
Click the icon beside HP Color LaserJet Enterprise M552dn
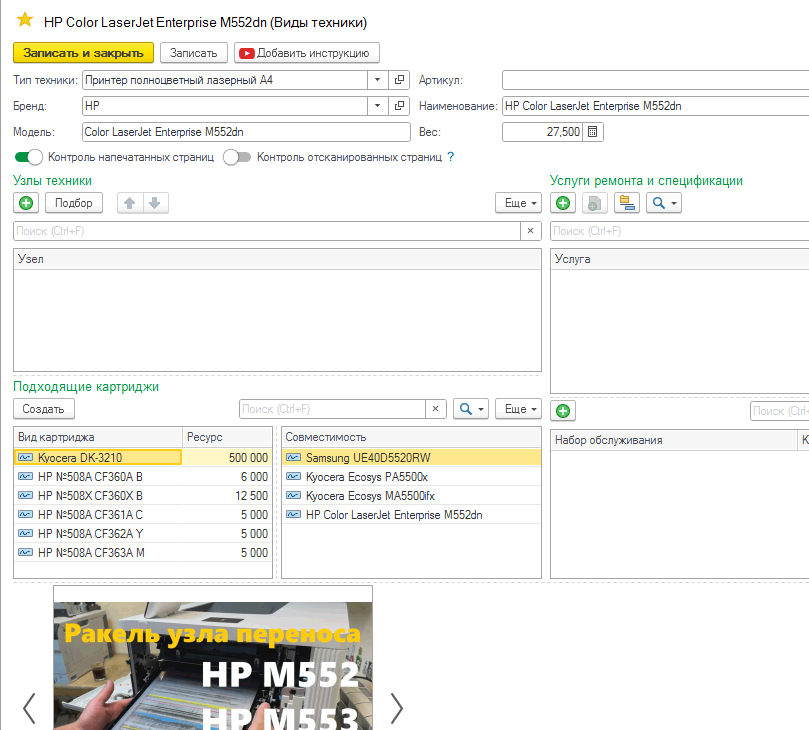click(x=294, y=515)
